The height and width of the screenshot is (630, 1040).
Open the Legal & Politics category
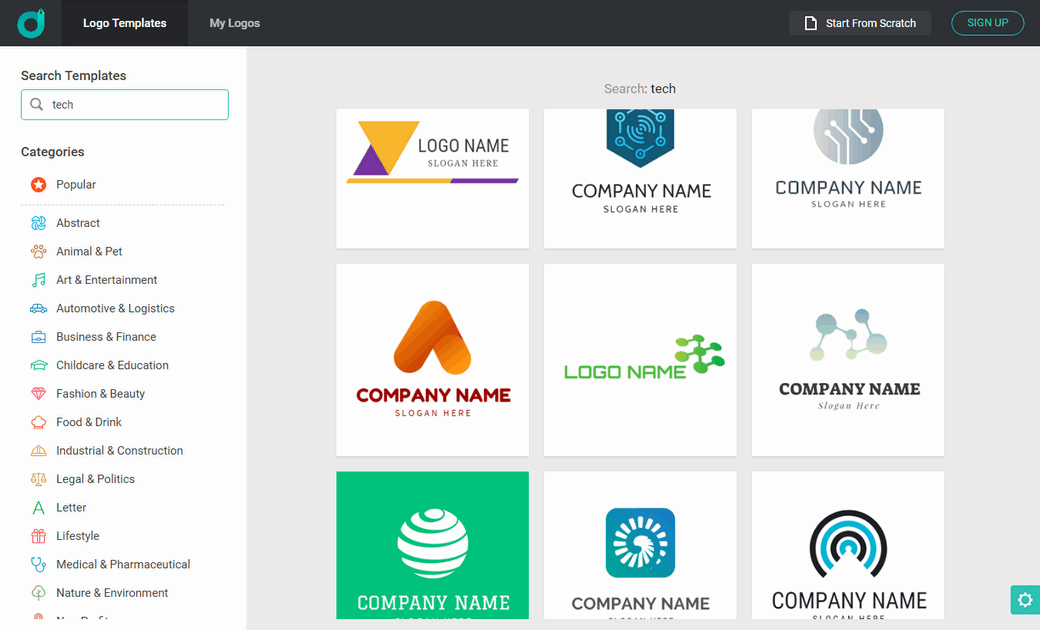[x=95, y=479]
